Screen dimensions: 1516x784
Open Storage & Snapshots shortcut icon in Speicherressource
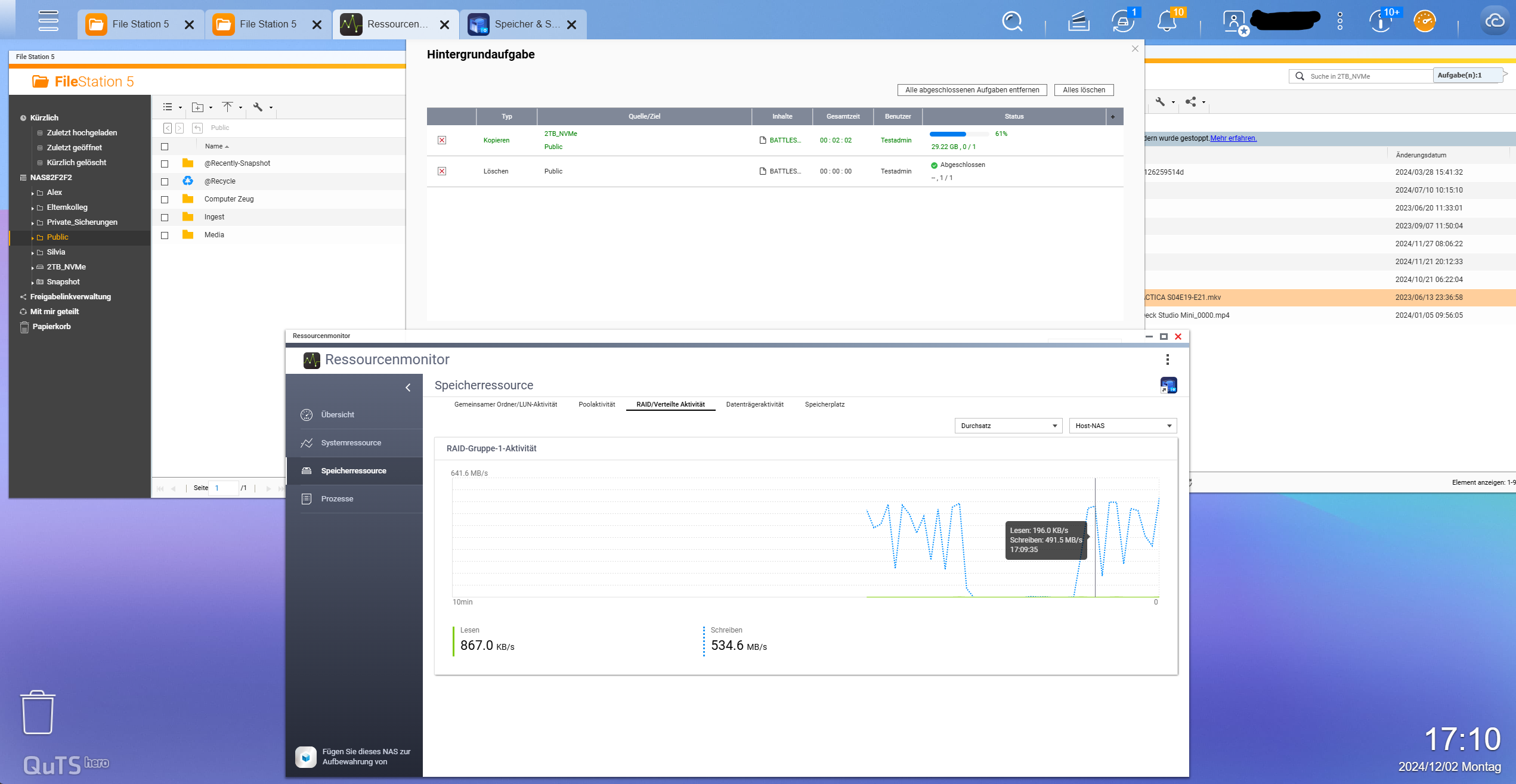click(x=1168, y=385)
